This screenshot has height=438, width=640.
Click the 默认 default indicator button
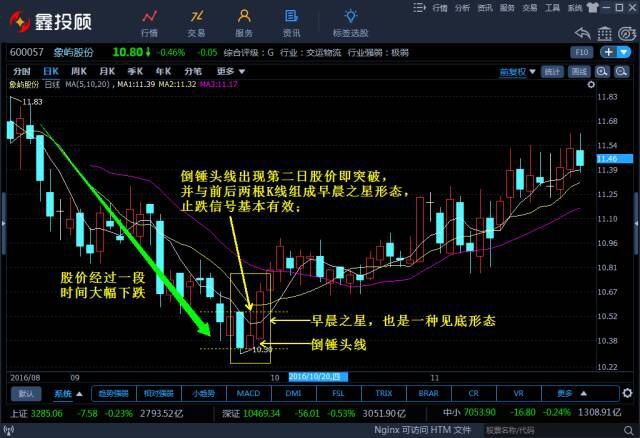pyautogui.click(x=26, y=394)
